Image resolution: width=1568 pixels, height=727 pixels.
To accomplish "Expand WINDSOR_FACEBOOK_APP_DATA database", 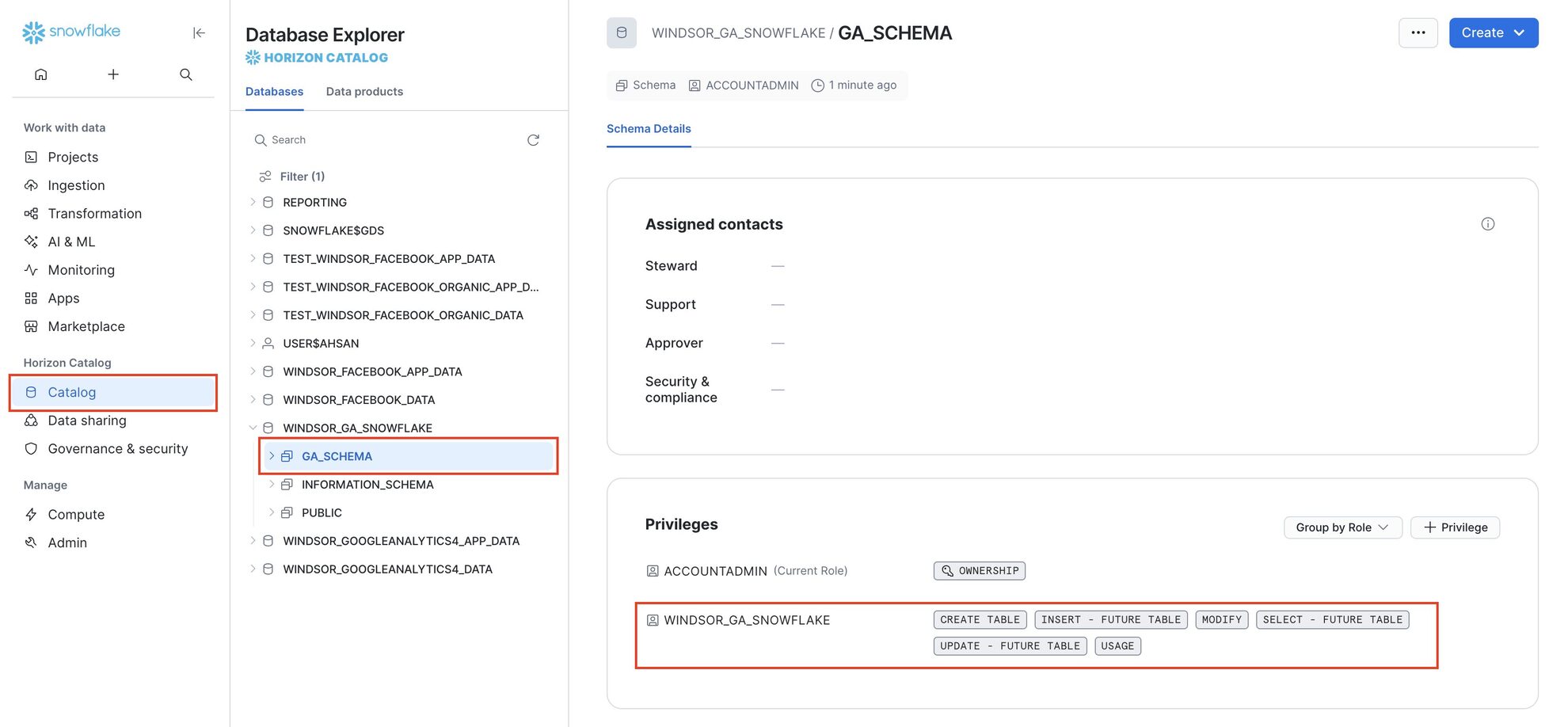I will click(253, 371).
